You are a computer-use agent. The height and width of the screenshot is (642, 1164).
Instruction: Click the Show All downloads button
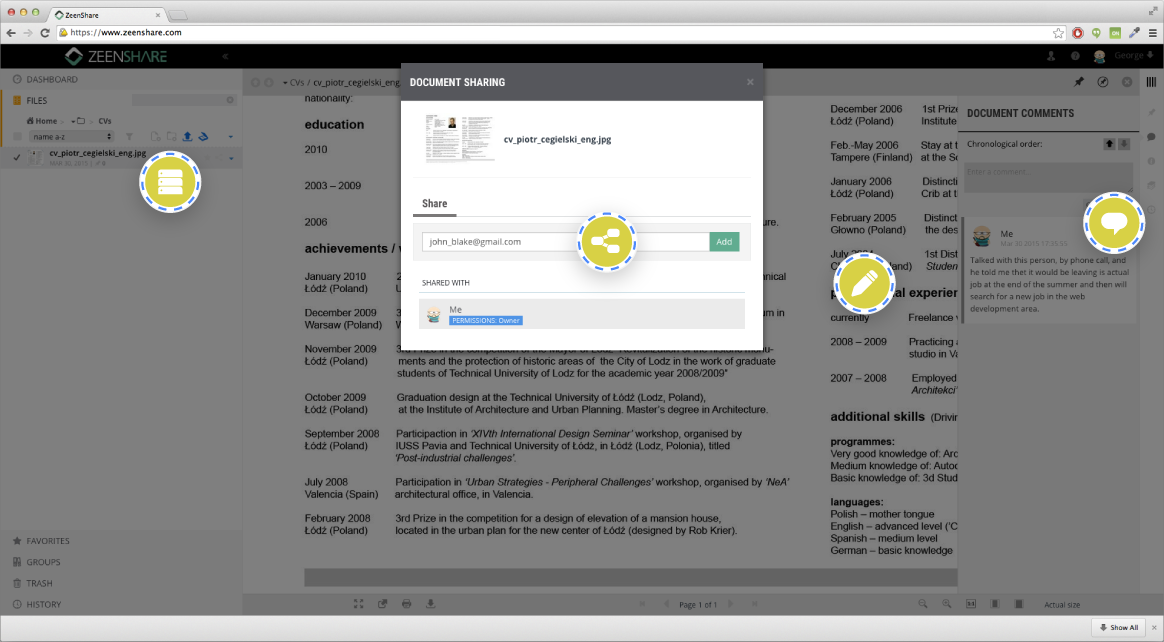pyautogui.click(x=1119, y=628)
